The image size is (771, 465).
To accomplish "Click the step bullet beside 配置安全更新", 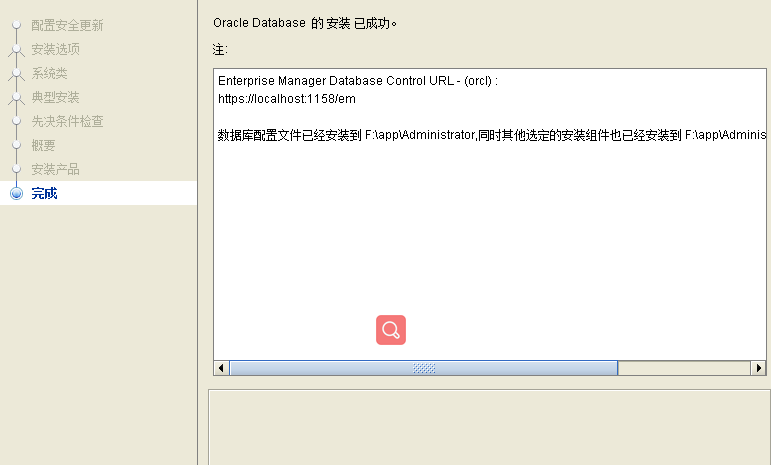I will (17, 25).
